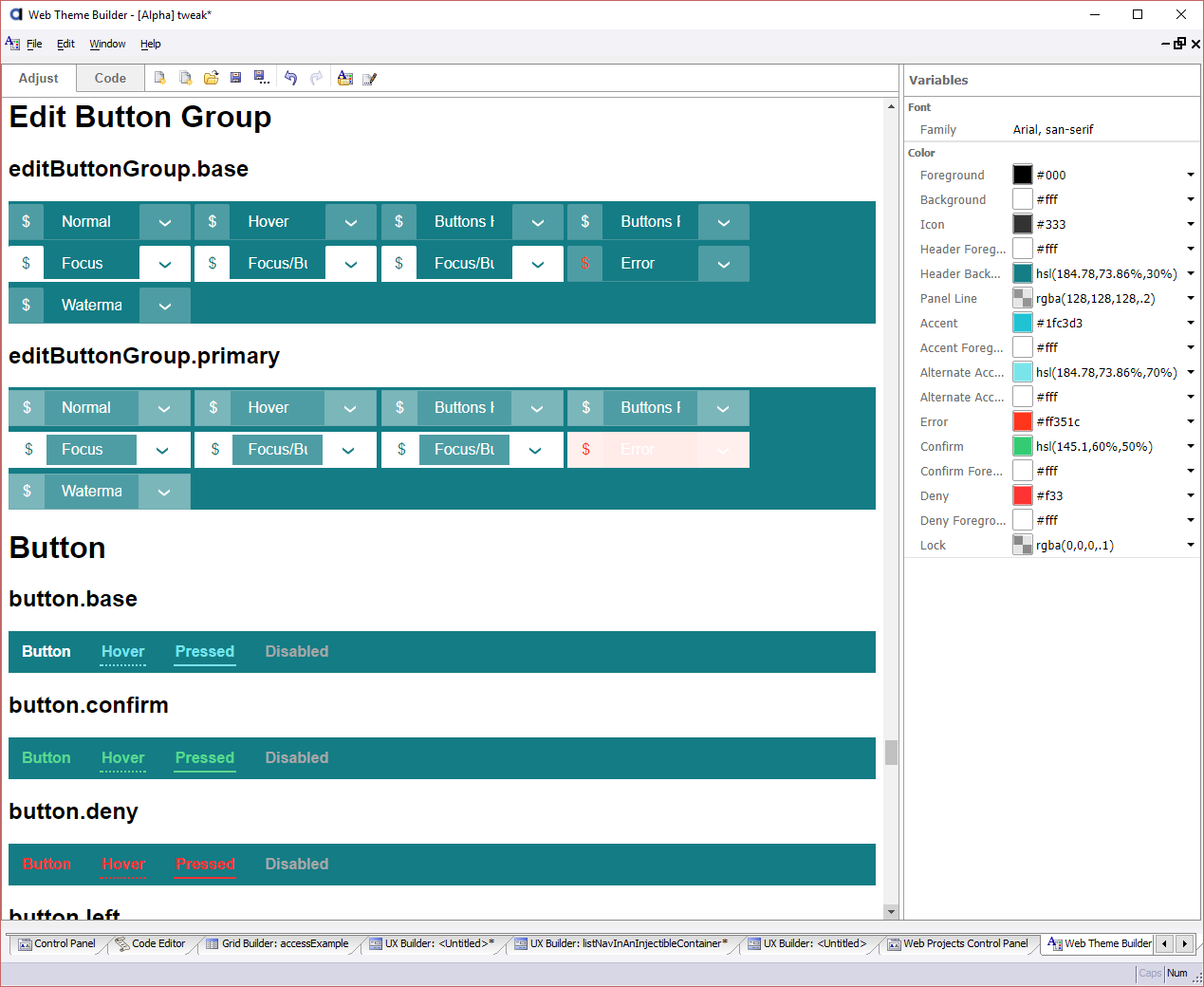Click the New from copy toolbar icon
Image resolution: width=1204 pixels, height=987 pixels.
(x=186, y=78)
